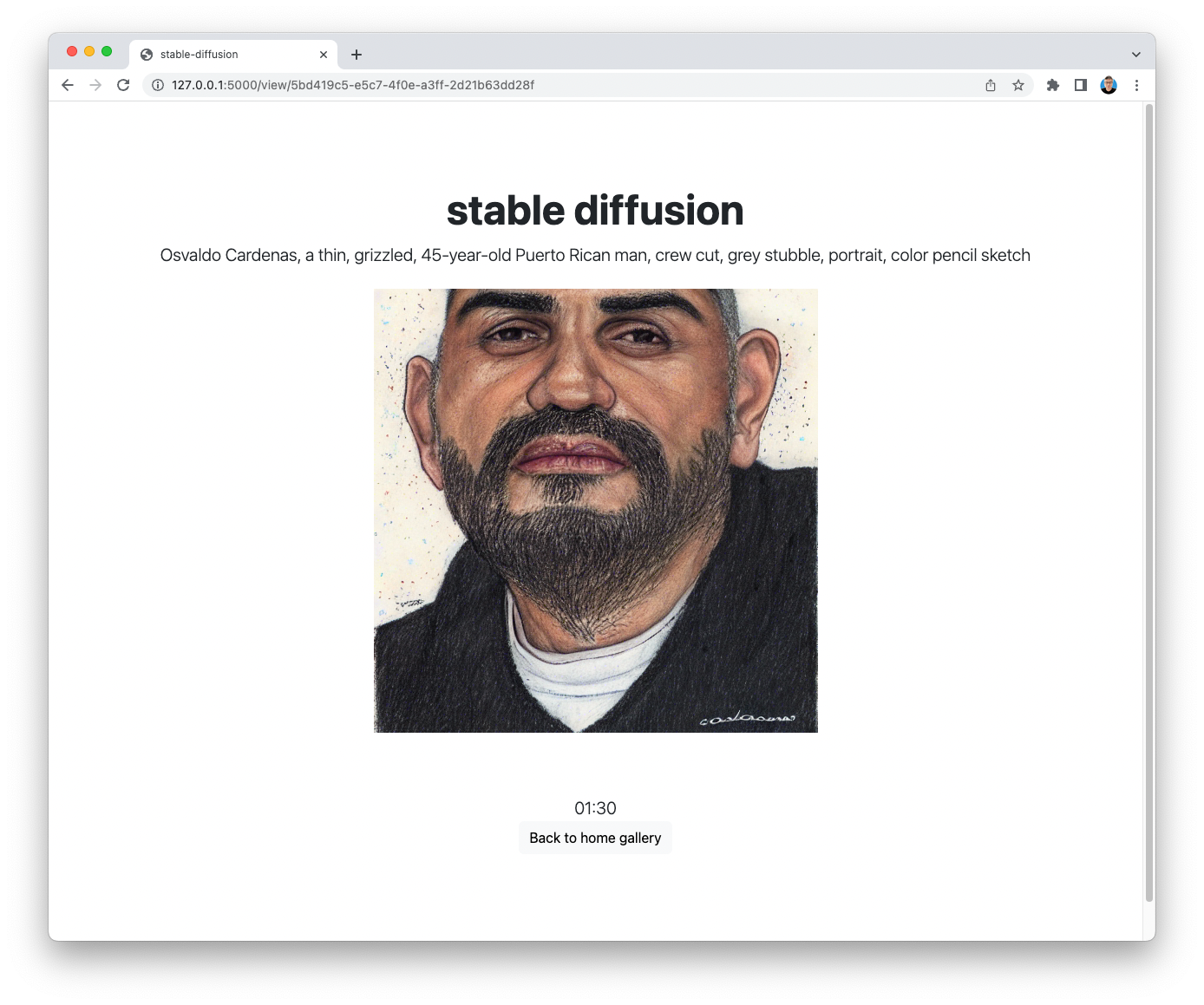Open a new tab with the plus button

tap(357, 55)
